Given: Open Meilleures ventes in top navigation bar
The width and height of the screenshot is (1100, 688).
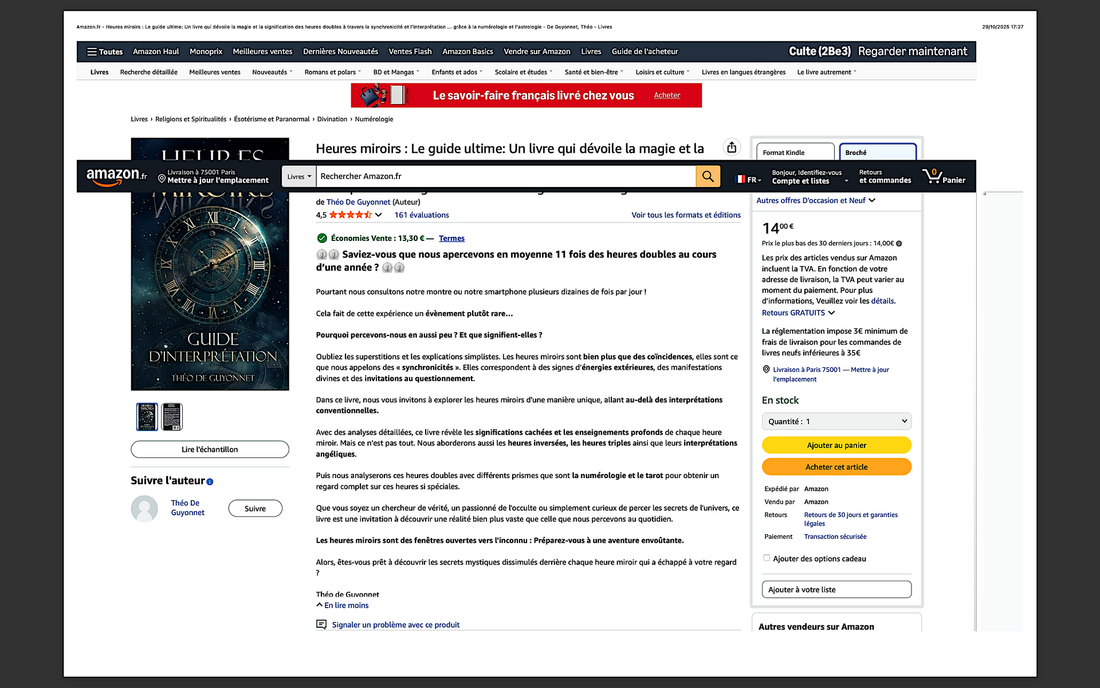Looking at the screenshot, I should click(x=262, y=52).
